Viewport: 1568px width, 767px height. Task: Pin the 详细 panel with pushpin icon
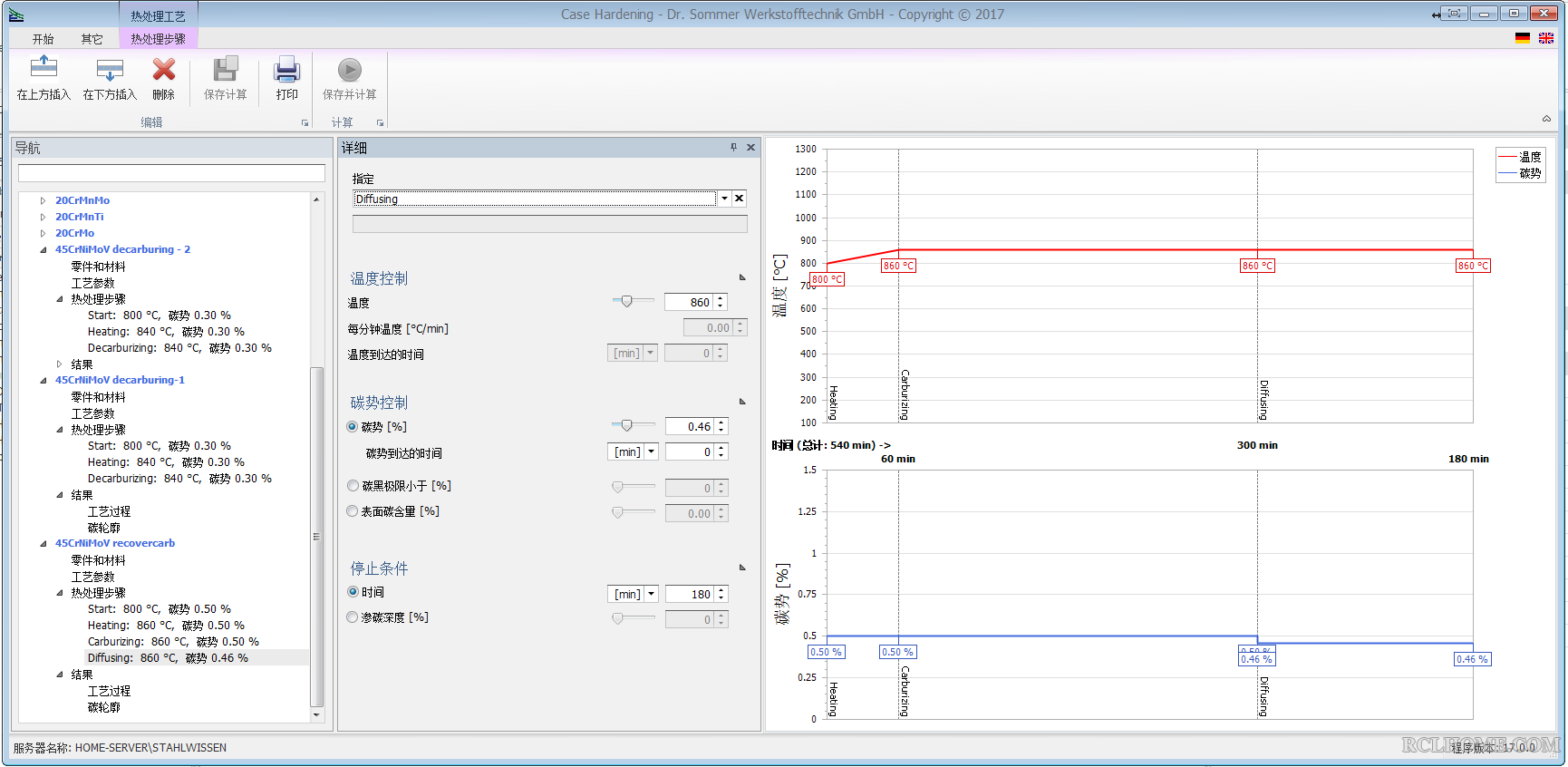click(x=733, y=147)
